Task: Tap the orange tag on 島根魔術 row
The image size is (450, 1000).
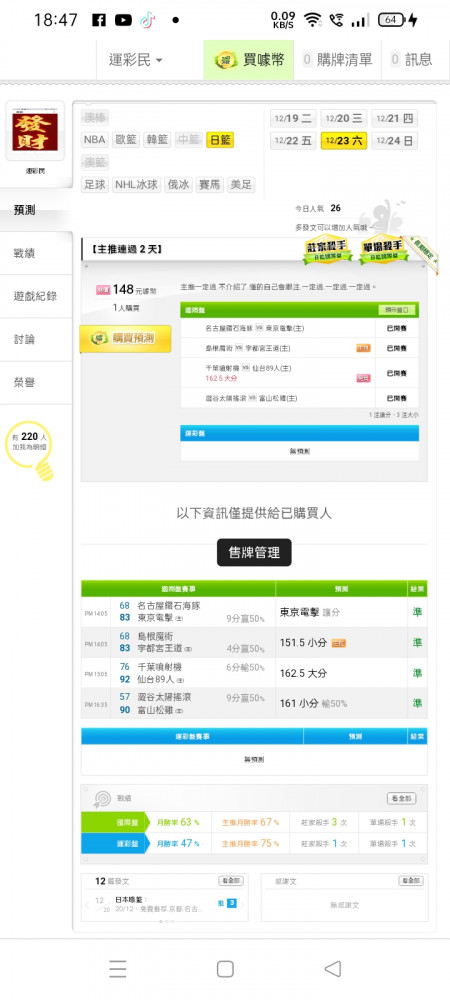Action: pyautogui.click(x=363, y=348)
